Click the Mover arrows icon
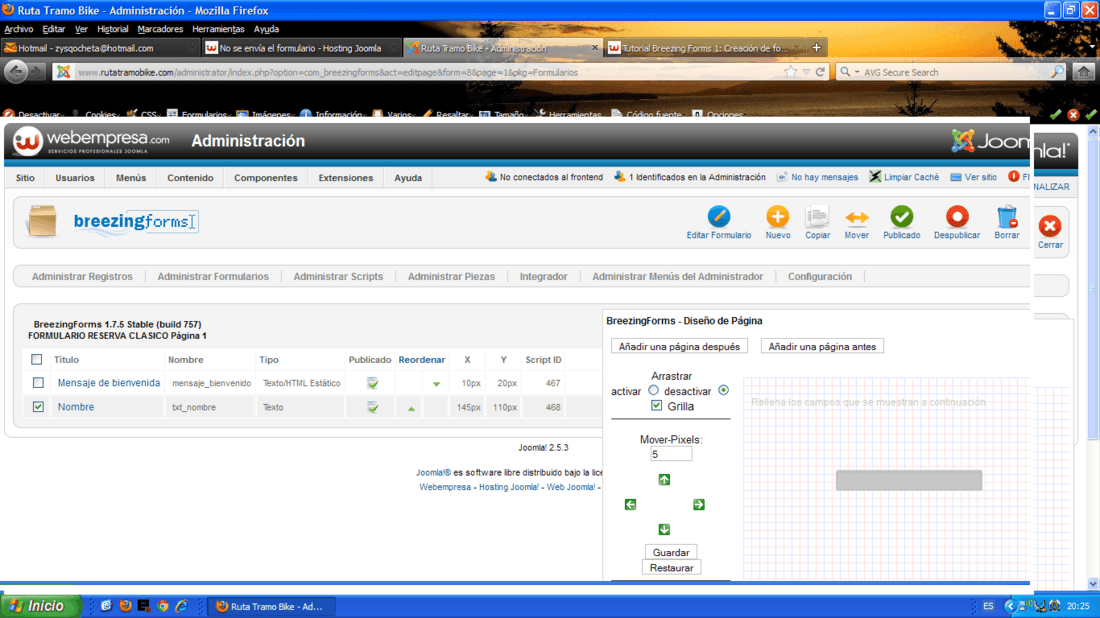The height and width of the screenshot is (618, 1100). click(857, 217)
